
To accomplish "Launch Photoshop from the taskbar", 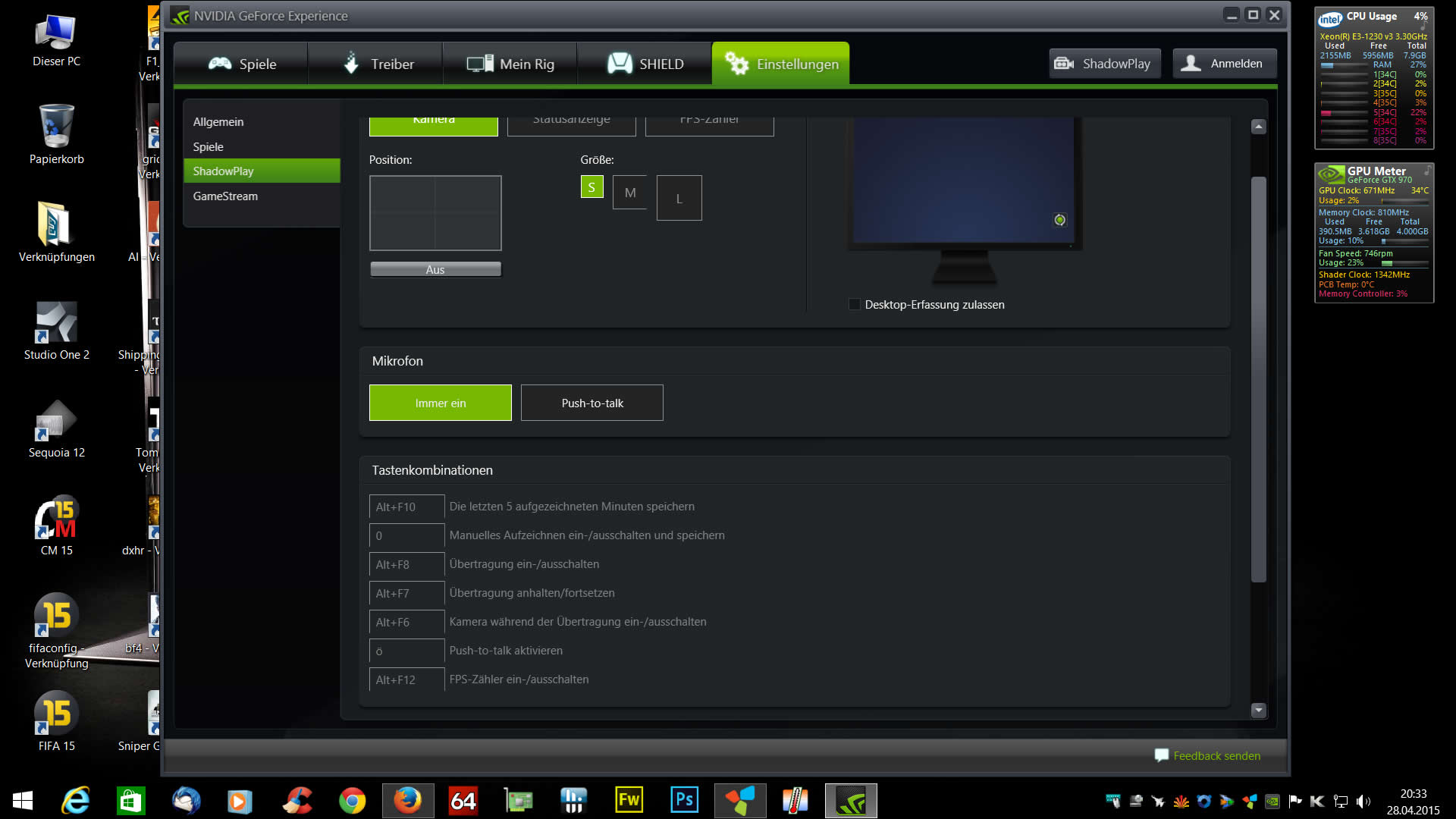I will tap(684, 801).
